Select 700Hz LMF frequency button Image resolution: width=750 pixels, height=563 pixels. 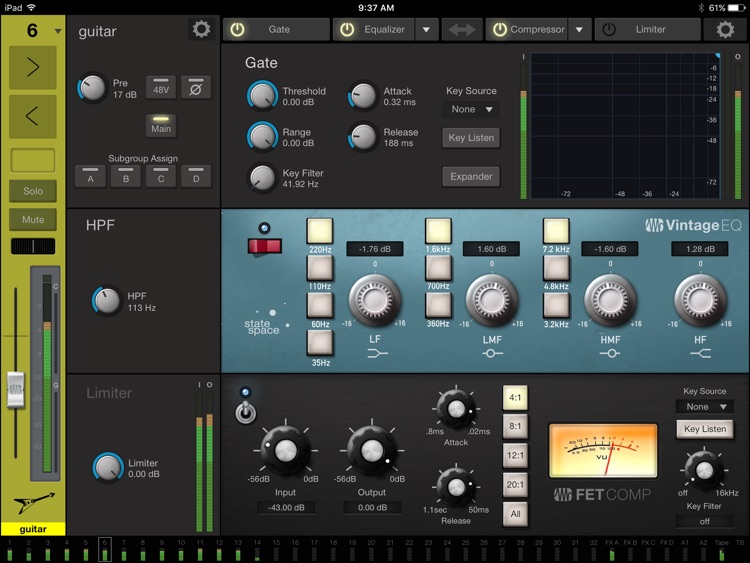pos(438,268)
